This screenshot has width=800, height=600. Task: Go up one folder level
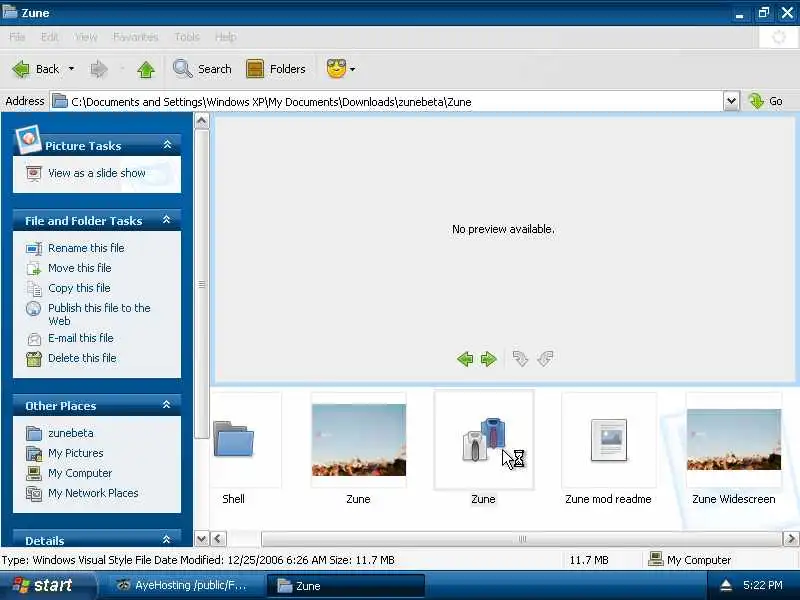146,69
